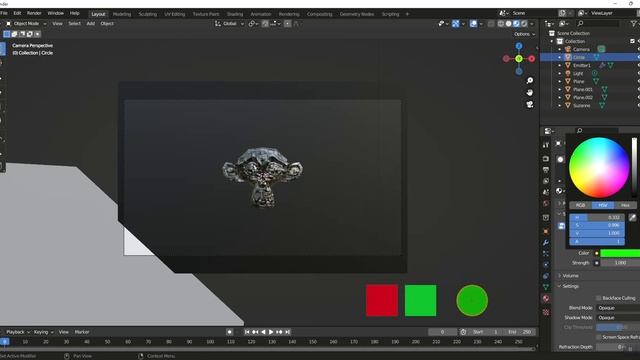Screen dimensions: 640x360
Task: Click the Move view hand gizmo
Action: [x=530, y=93]
